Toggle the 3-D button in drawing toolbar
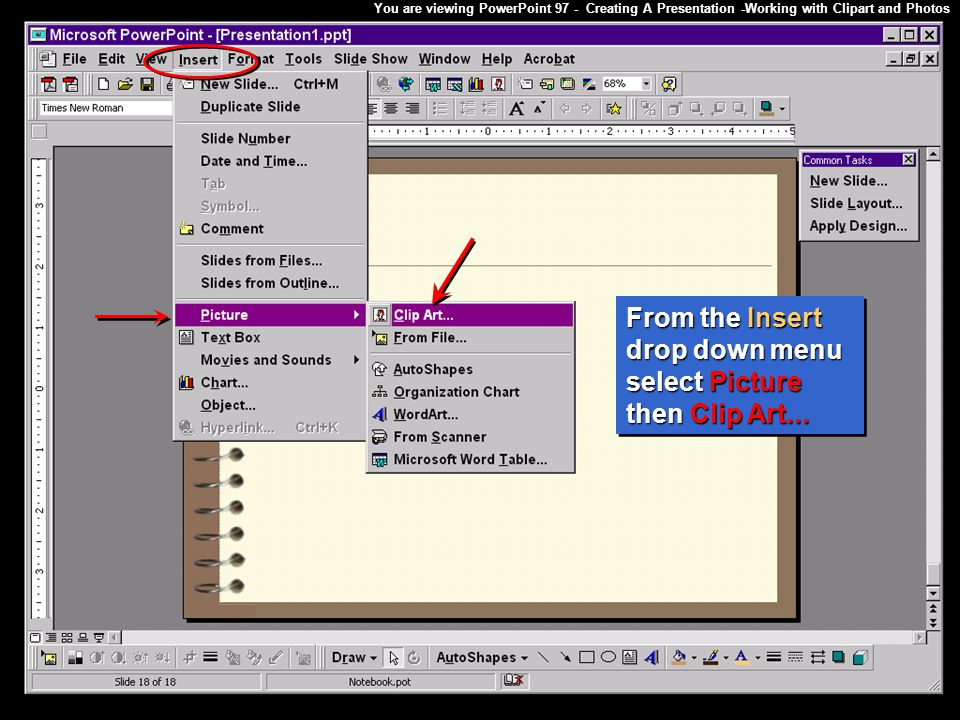Image resolution: width=960 pixels, height=720 pixels. [x=860, y=658]
